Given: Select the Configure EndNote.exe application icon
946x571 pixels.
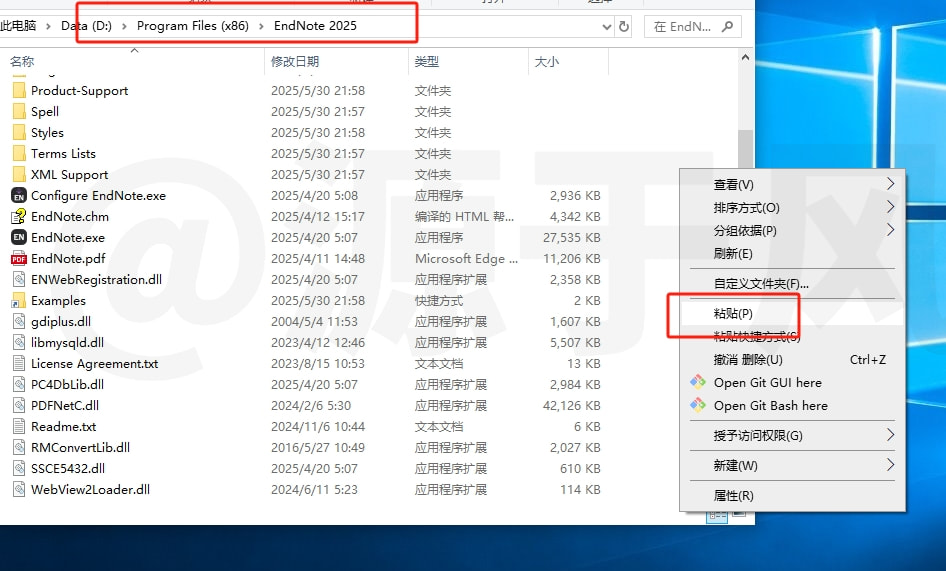Looking at the screenshot, I should click(19, 196).
